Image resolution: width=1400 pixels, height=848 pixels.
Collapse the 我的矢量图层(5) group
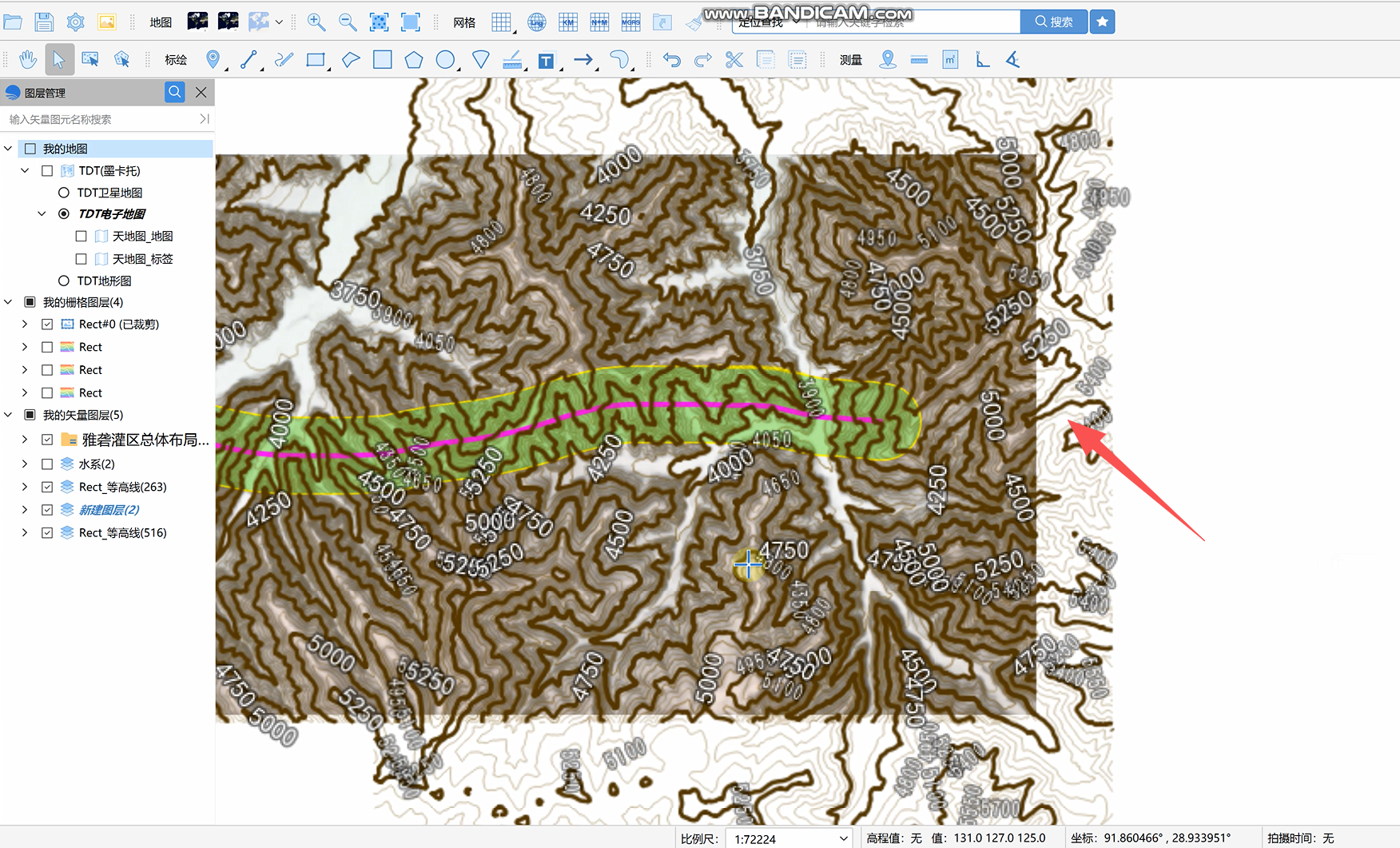[x=9, y=415]
